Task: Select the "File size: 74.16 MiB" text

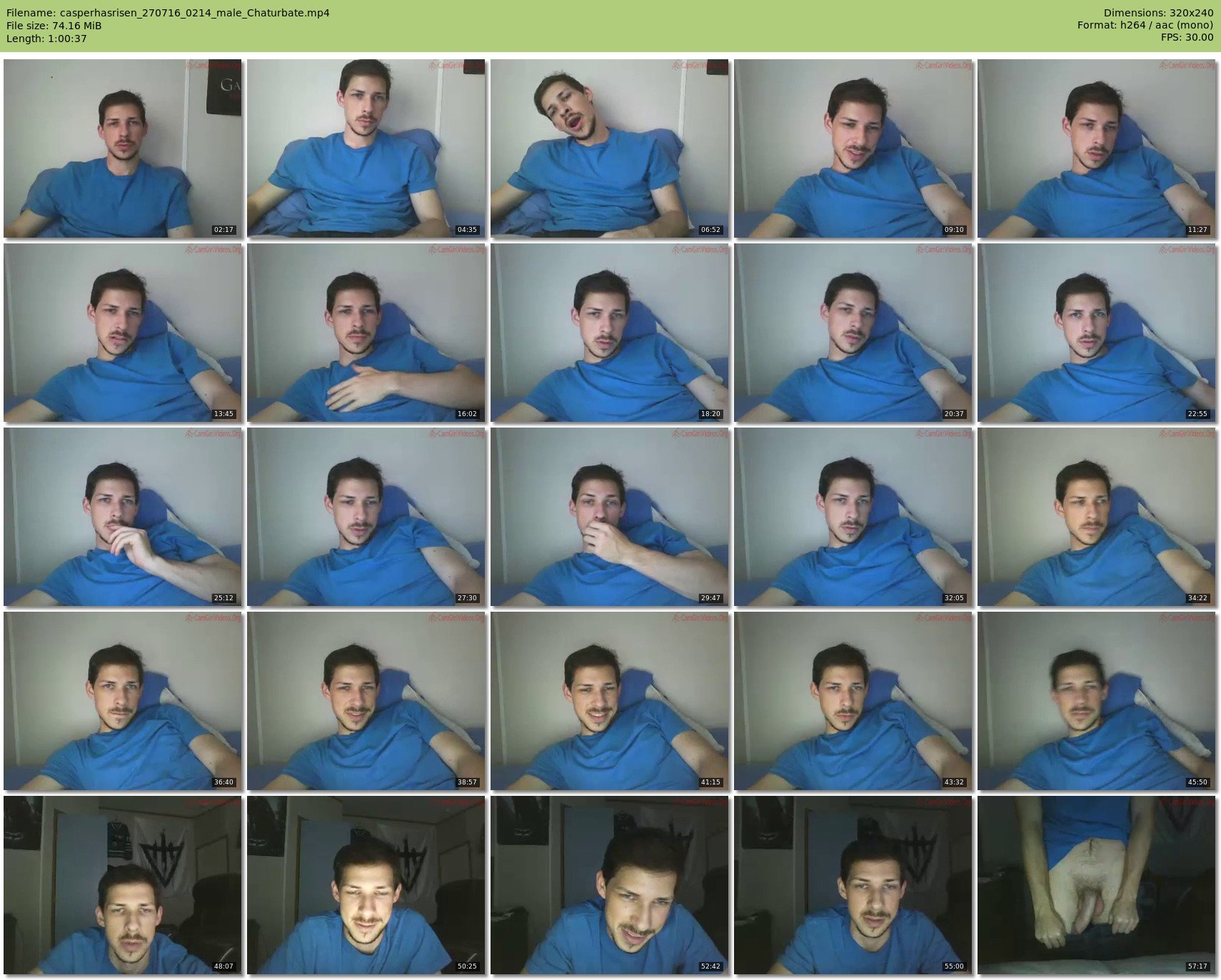Action: 54,26
